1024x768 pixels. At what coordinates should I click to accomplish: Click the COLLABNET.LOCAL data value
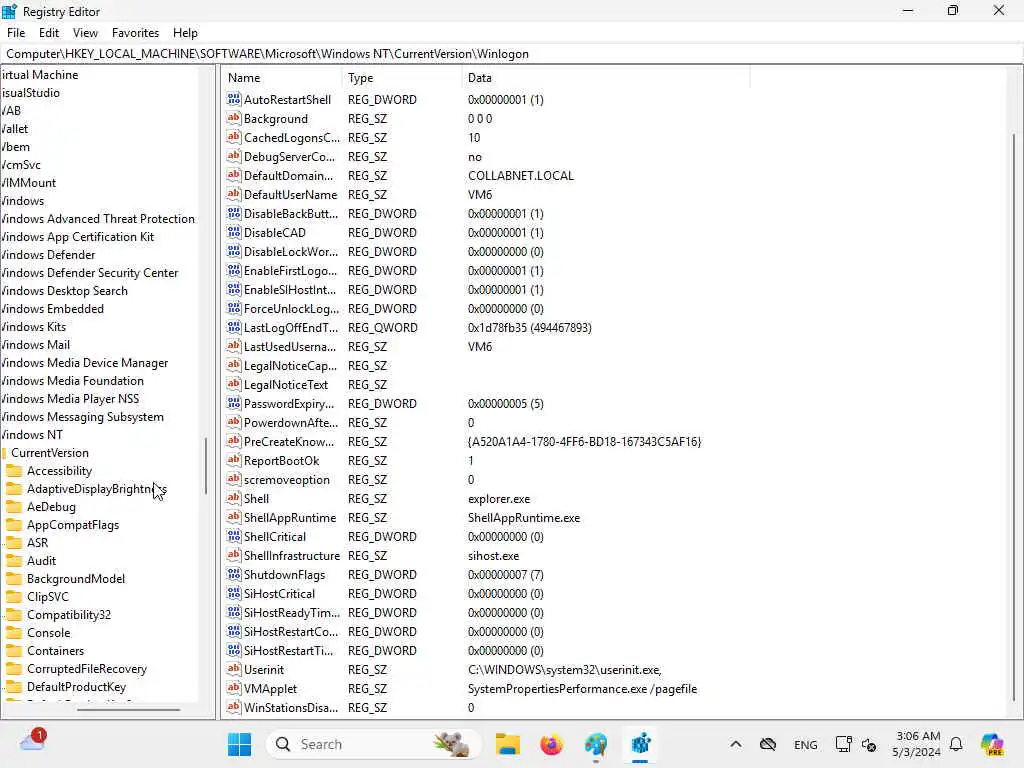520,176
